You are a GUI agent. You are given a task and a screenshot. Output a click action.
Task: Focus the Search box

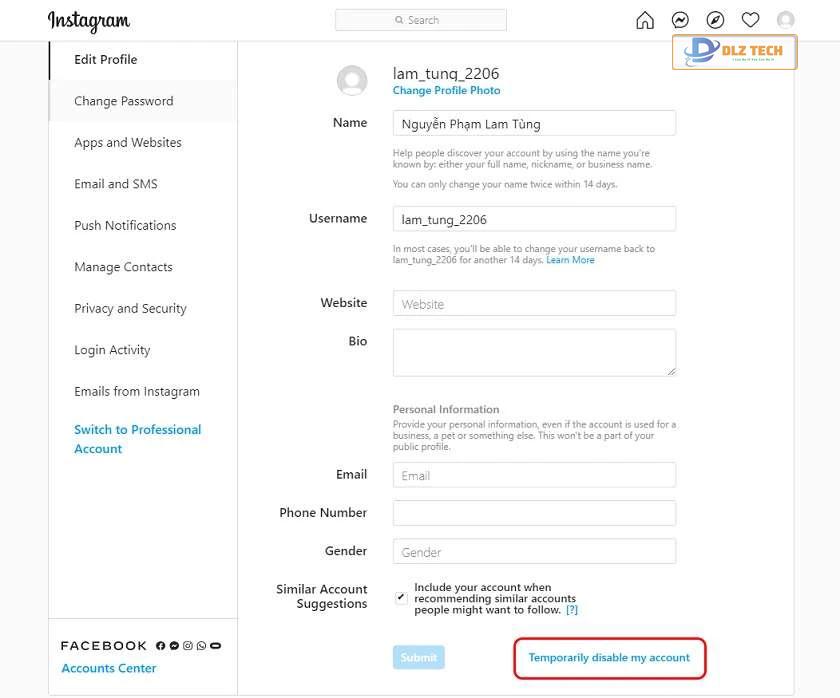point(421,20)
